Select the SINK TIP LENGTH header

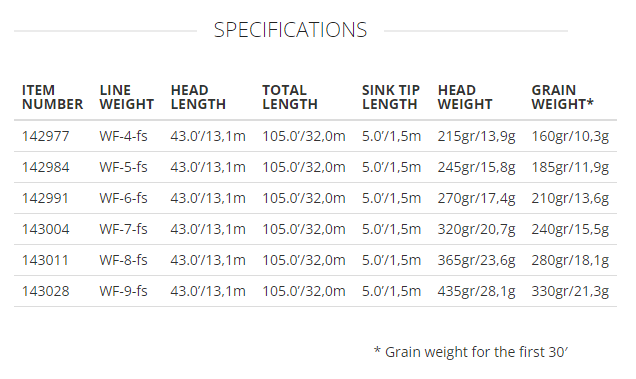click(391, 97)
